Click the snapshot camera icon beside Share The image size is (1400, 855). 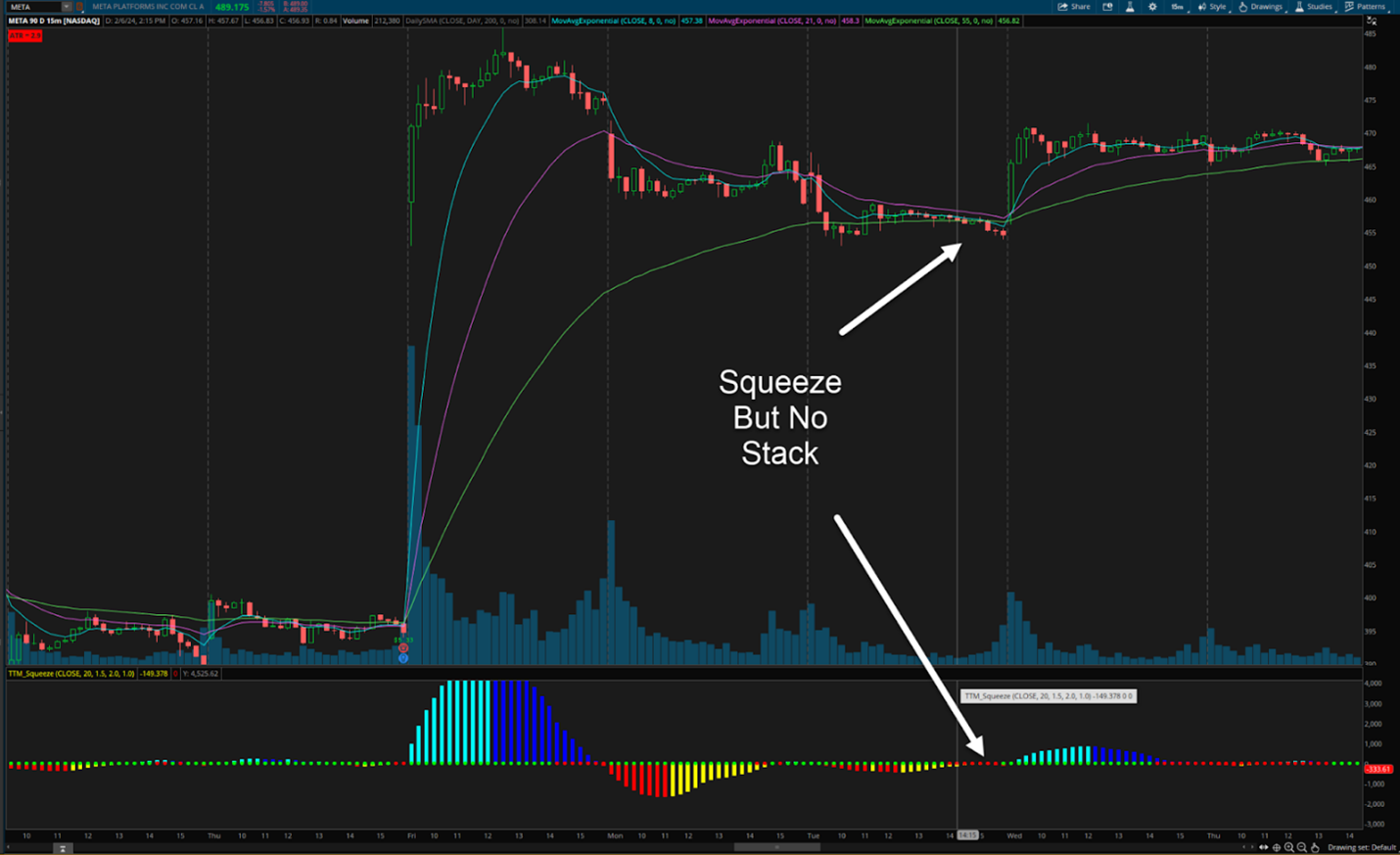tap(1107, 7)
